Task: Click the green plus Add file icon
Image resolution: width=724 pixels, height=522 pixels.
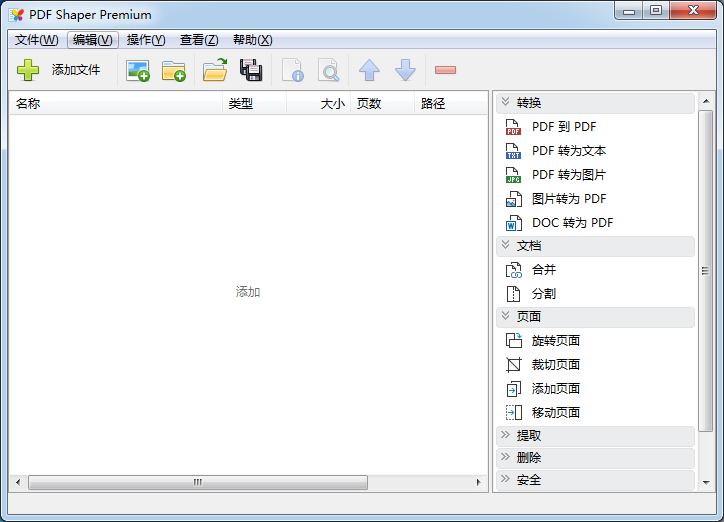Action: (x=28, y=70)
